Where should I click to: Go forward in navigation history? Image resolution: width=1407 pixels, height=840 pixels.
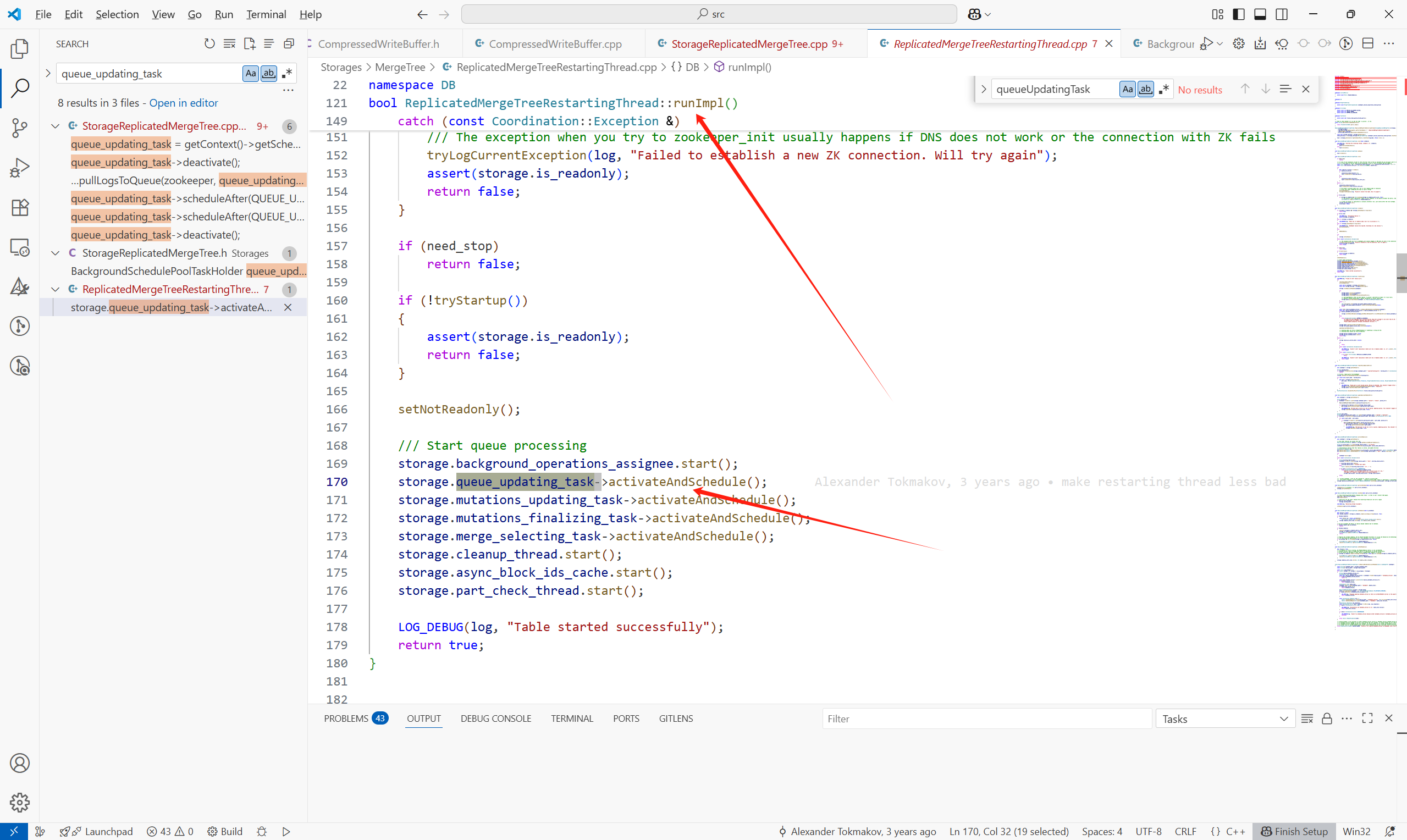click(444, 14)
